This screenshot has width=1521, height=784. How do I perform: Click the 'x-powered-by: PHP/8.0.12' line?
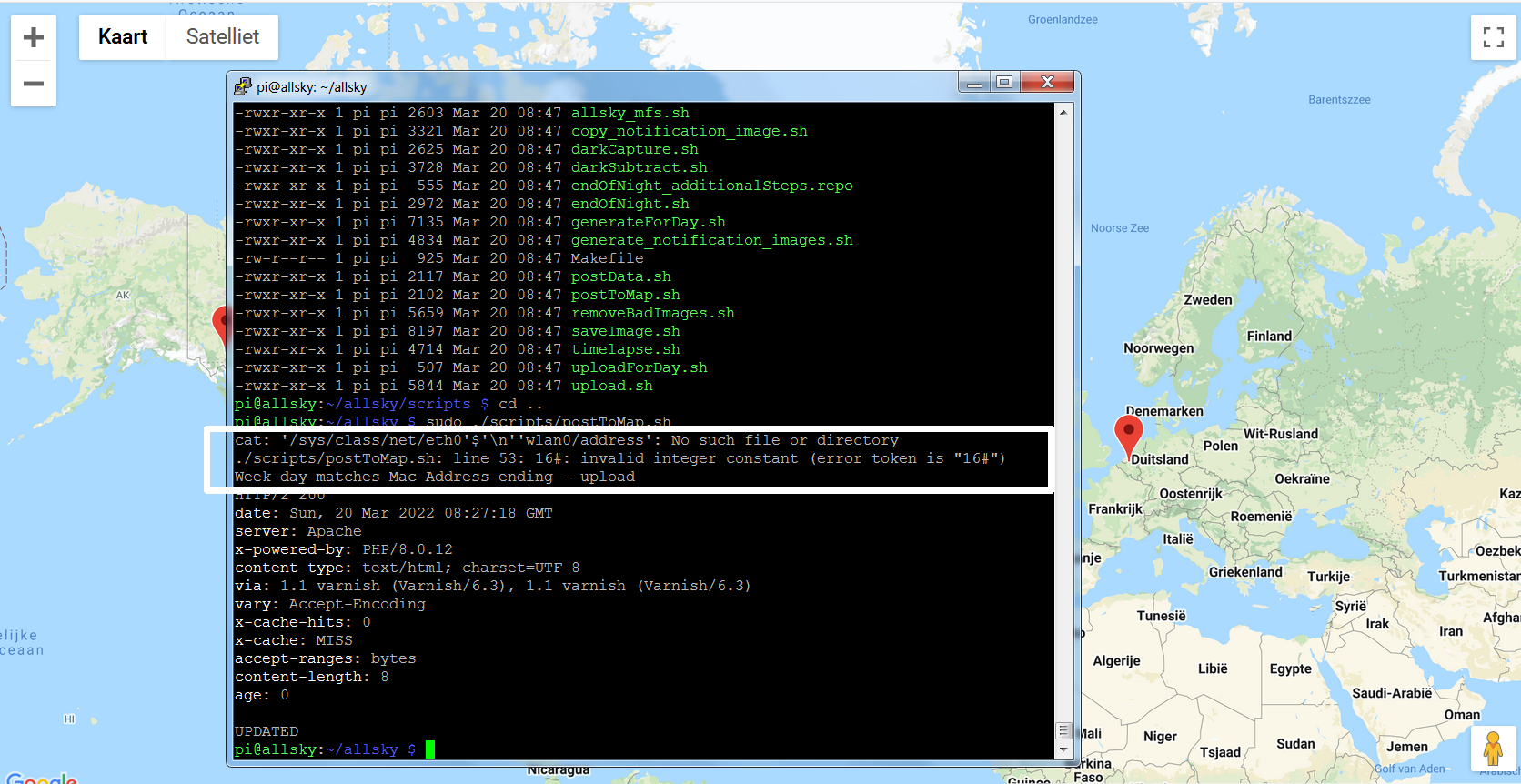click(344, 549)
